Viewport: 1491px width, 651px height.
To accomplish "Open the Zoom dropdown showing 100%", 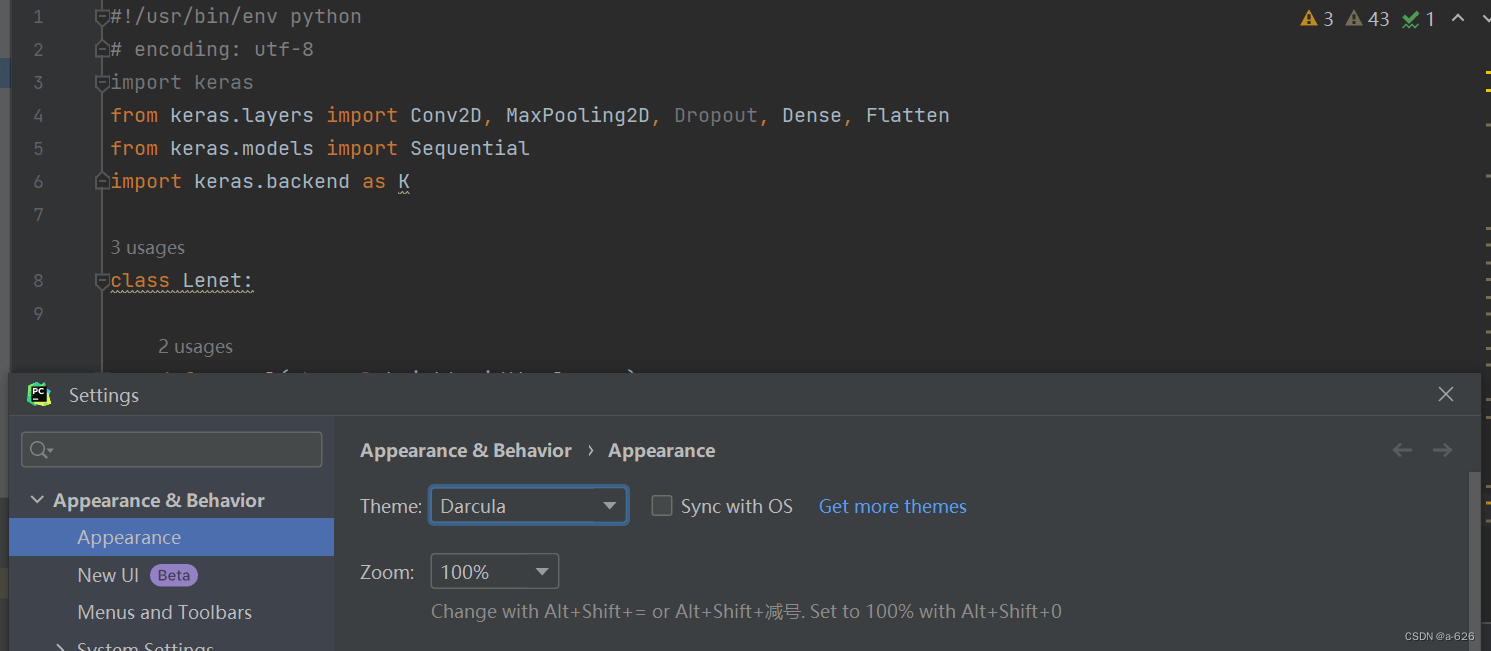I will pyautogui.click(x=494, y=572).
